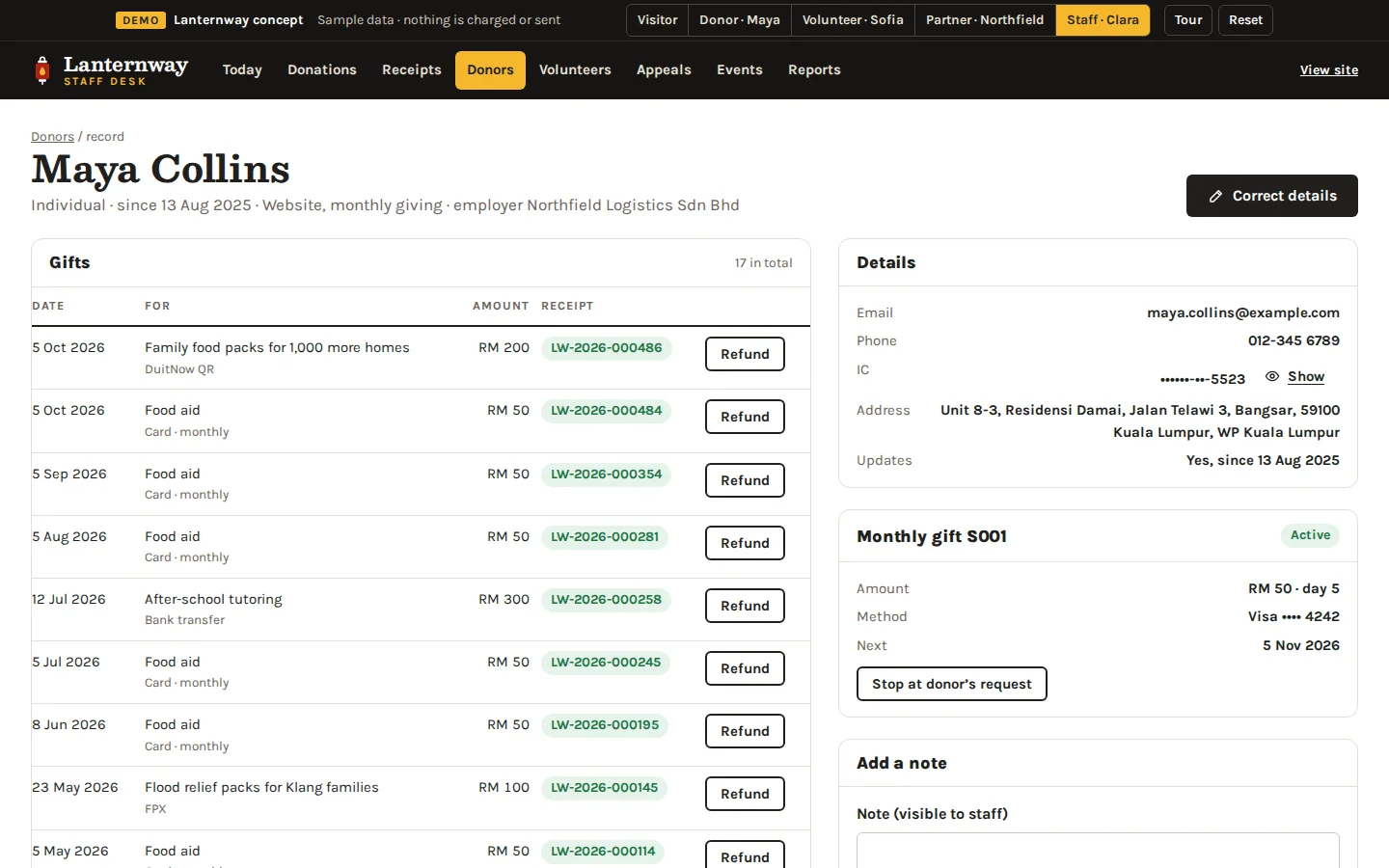Go to the Volunteers section

(575, 70)
